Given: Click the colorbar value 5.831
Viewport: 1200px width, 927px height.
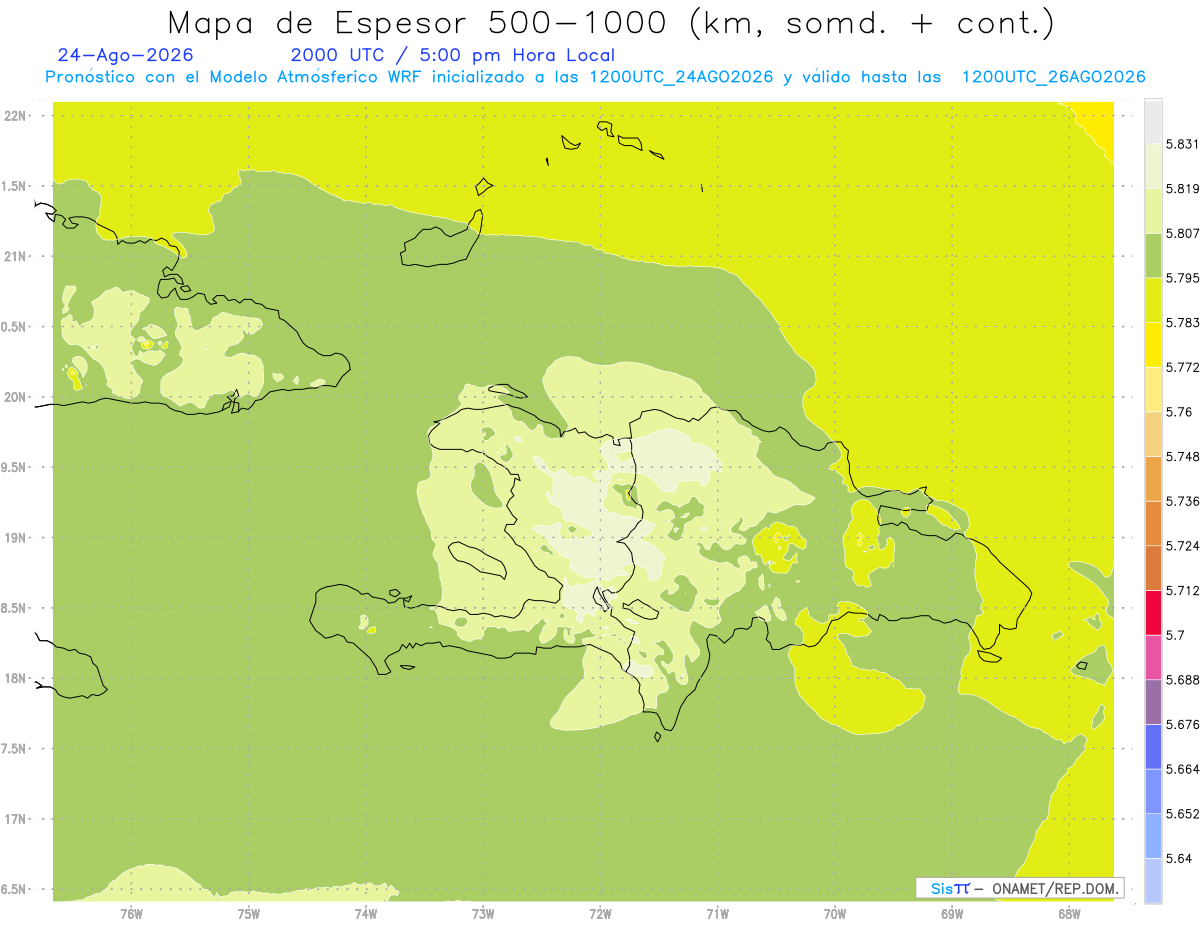Looking at the screenshot, I should pyautogui.click(x=1183, y=144).
